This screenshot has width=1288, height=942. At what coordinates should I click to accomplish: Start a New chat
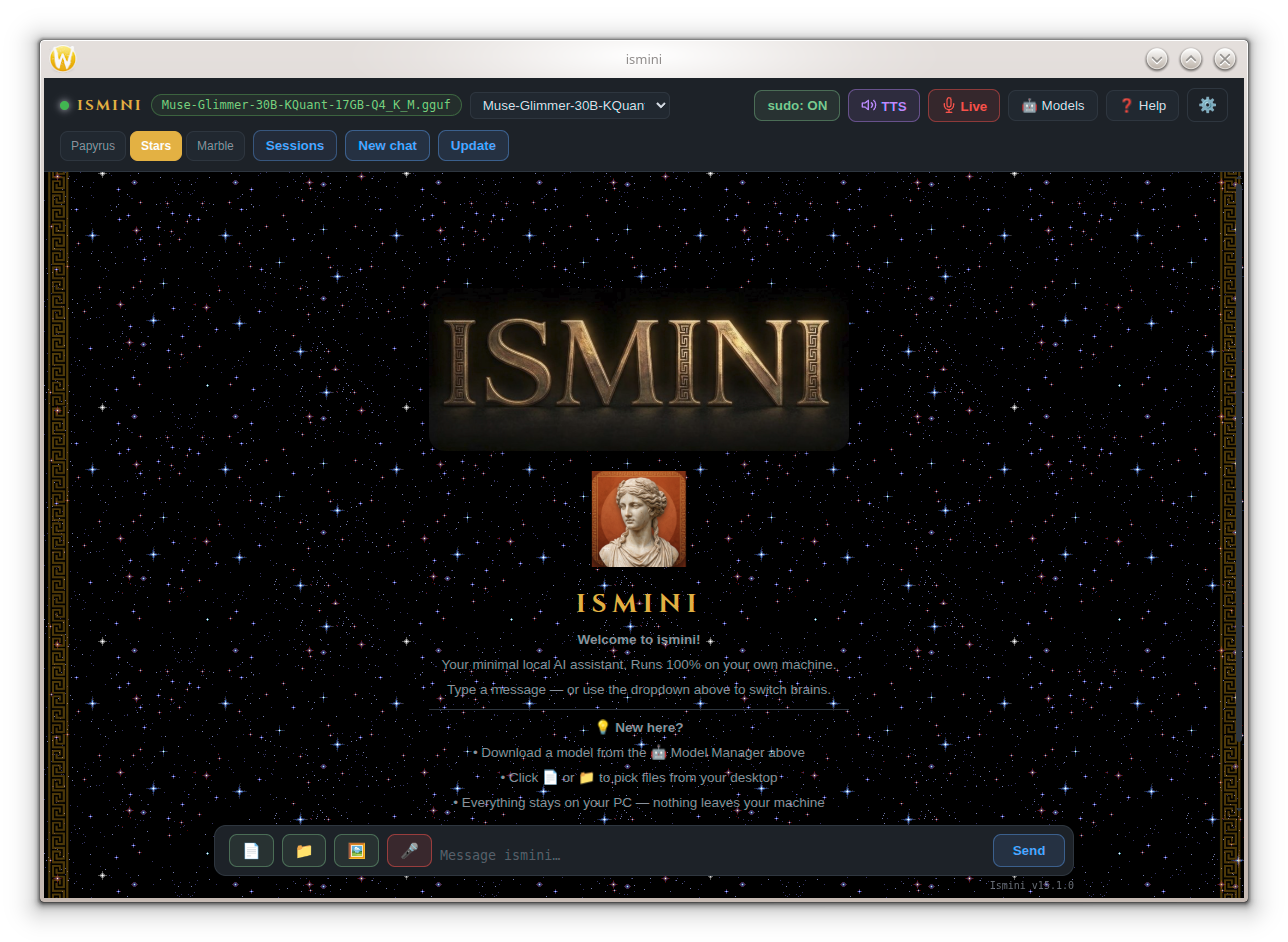(387, 146)
